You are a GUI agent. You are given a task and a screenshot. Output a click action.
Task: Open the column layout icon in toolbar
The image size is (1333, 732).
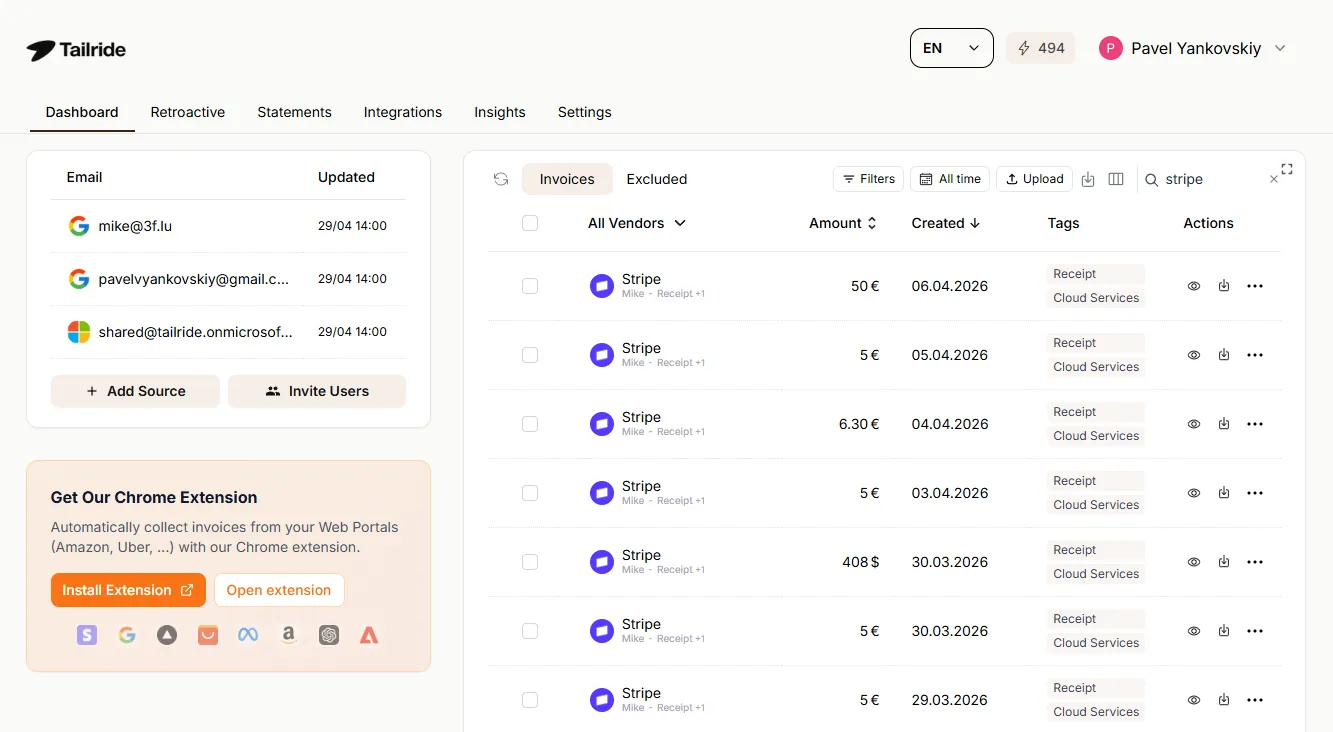(x=1116, y=179)
